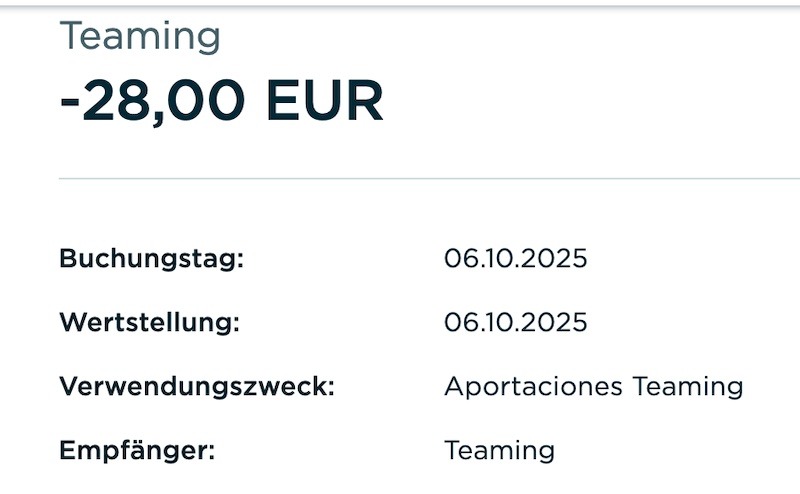The width and height of the screenshot is (800, 494).
Task: Click the horizontal divider below the amount
Action: pos(400,179)
